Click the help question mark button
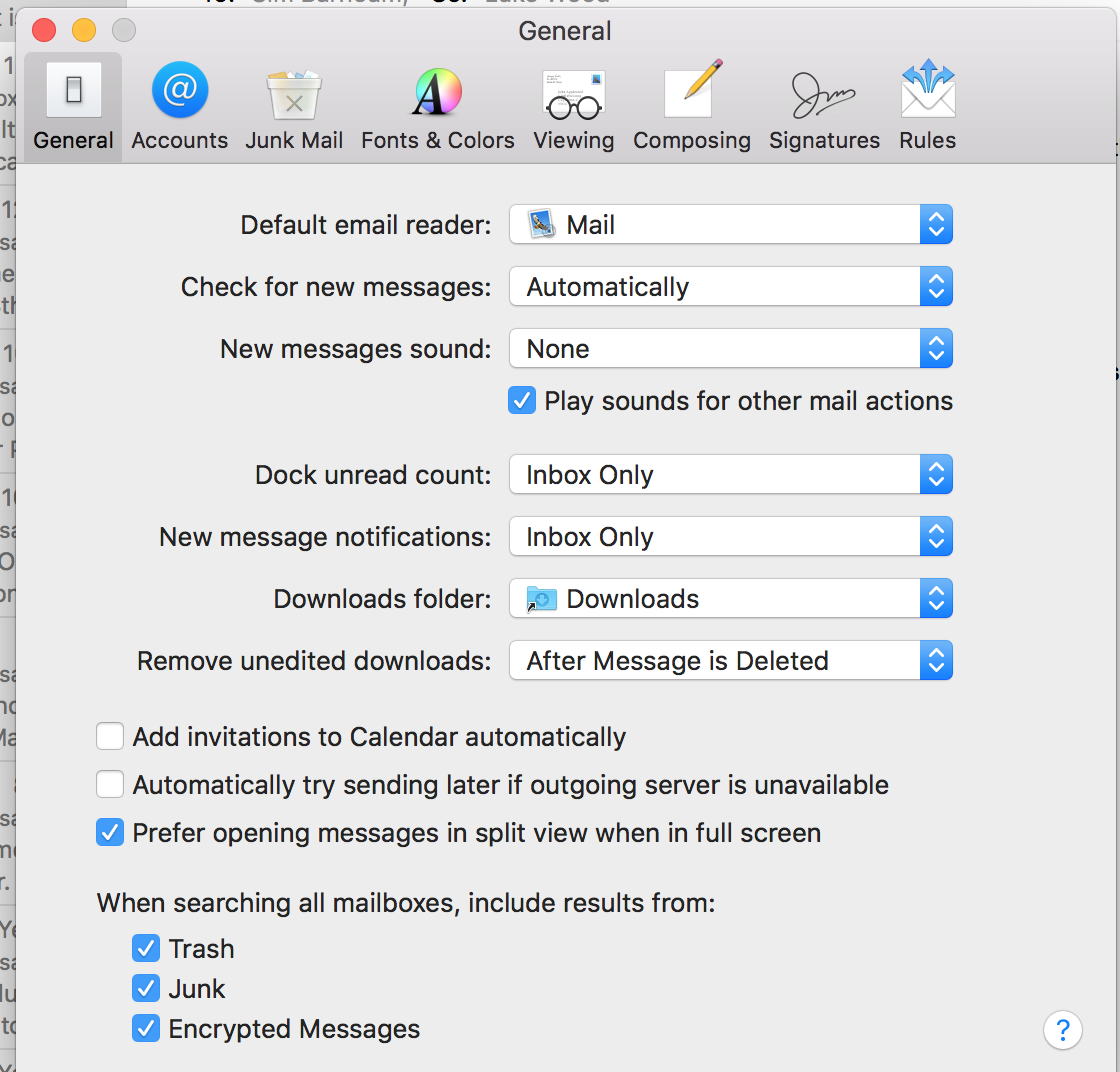 [1062, 1030]
